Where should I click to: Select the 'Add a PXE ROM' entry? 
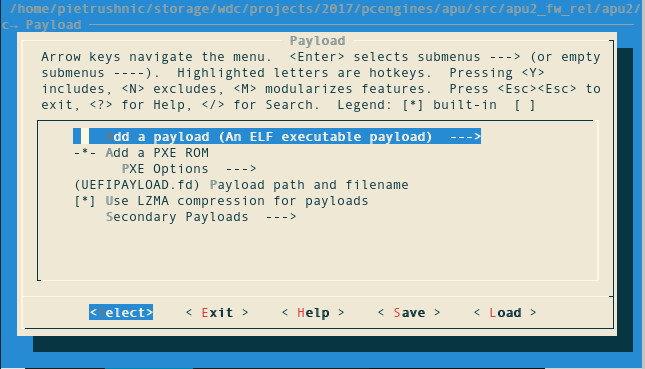142,153
